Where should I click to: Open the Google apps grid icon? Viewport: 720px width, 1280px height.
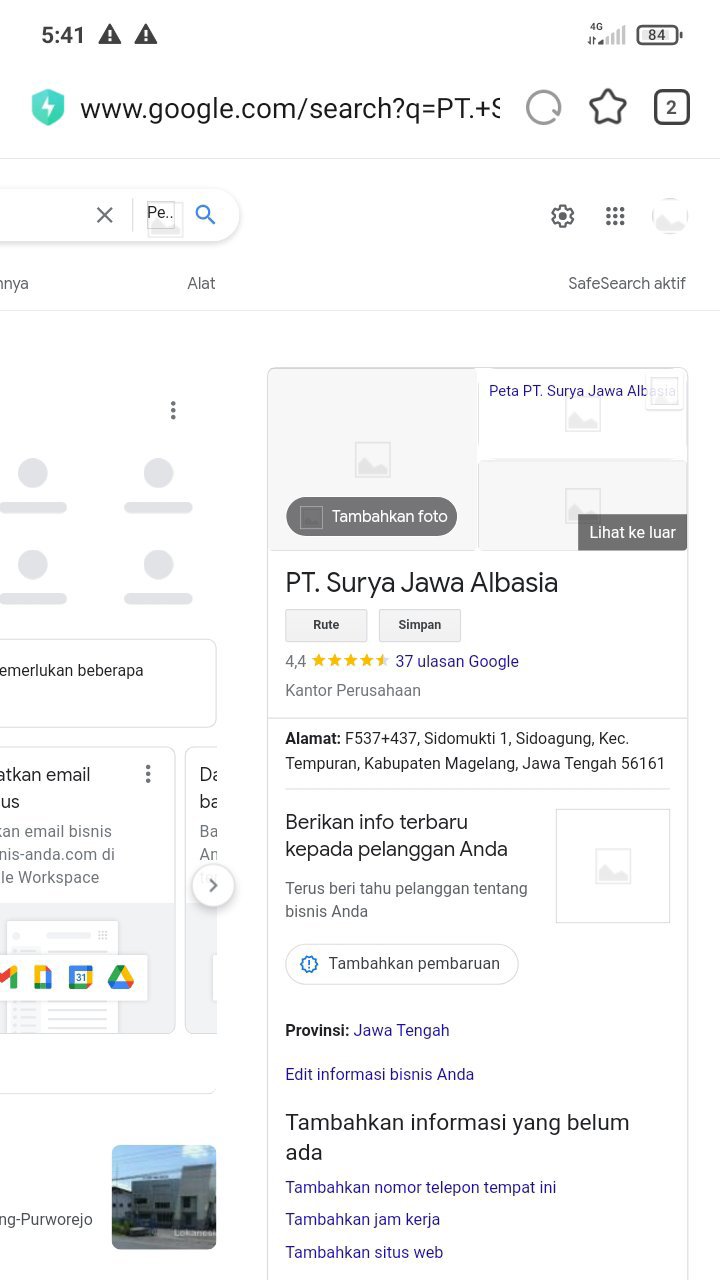coord(615,216)
